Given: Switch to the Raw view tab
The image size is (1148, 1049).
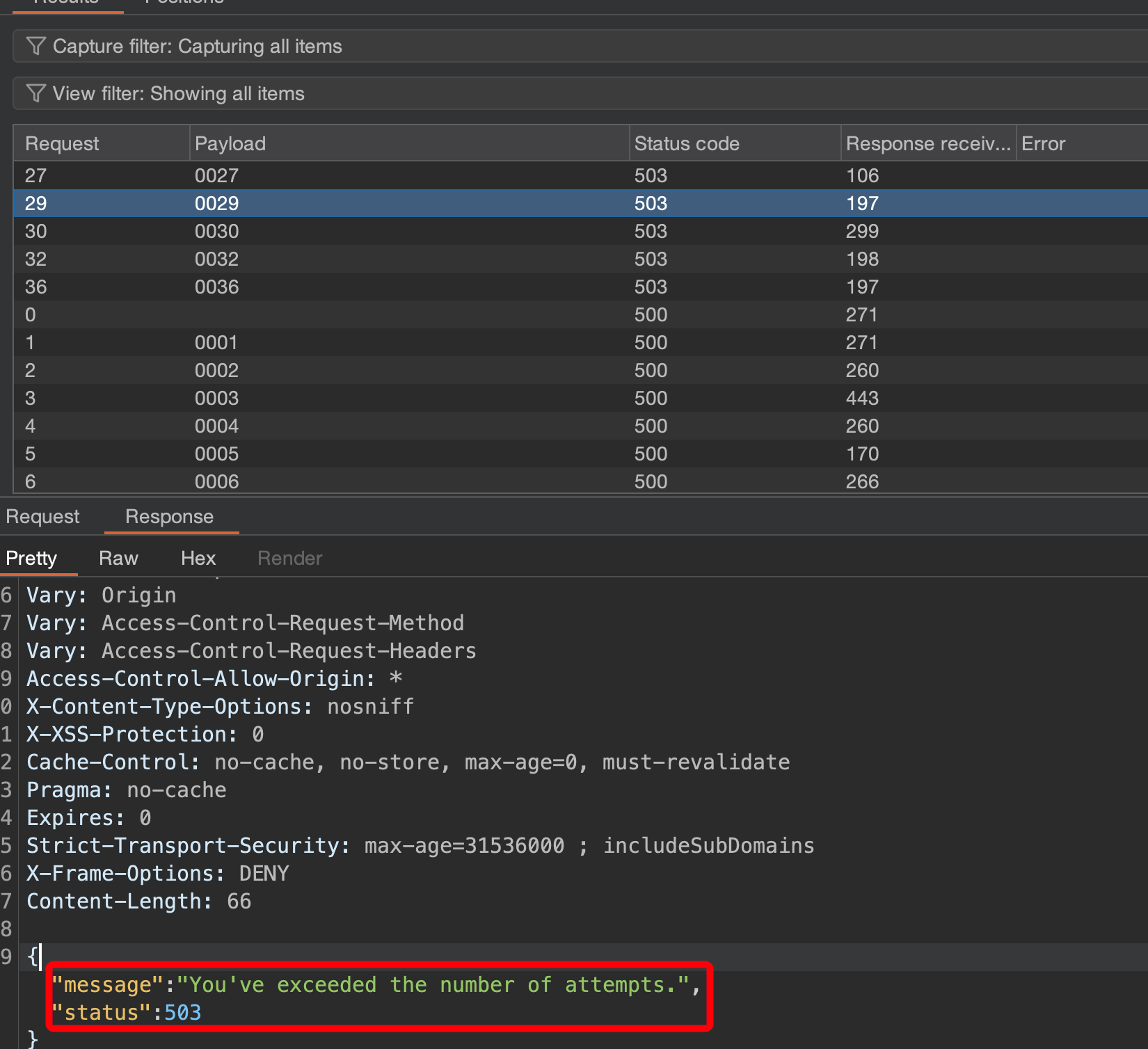Looking at the screenshot, I should coord(118,559).
